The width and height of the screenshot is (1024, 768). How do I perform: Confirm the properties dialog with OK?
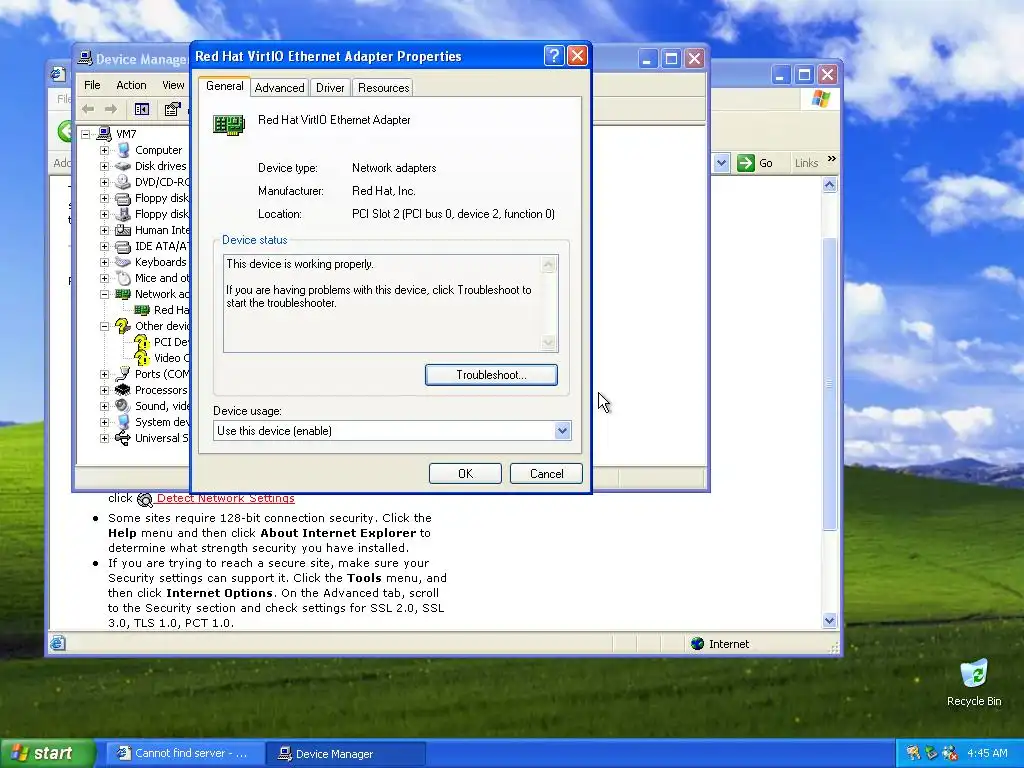coord(465,473)
